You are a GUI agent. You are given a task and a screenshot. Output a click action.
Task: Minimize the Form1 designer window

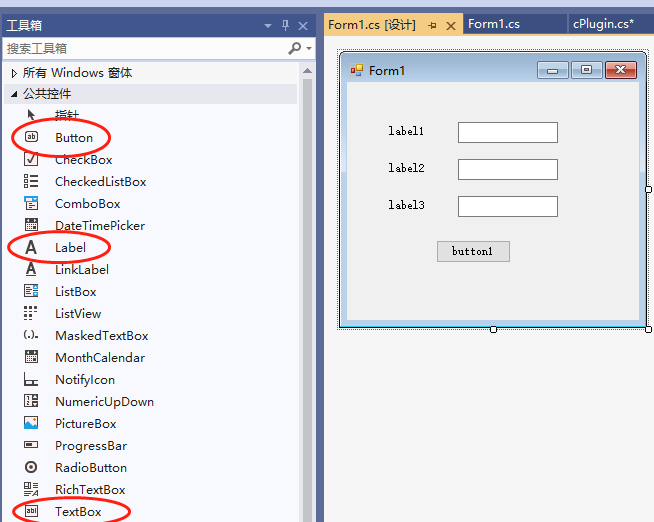553,70
